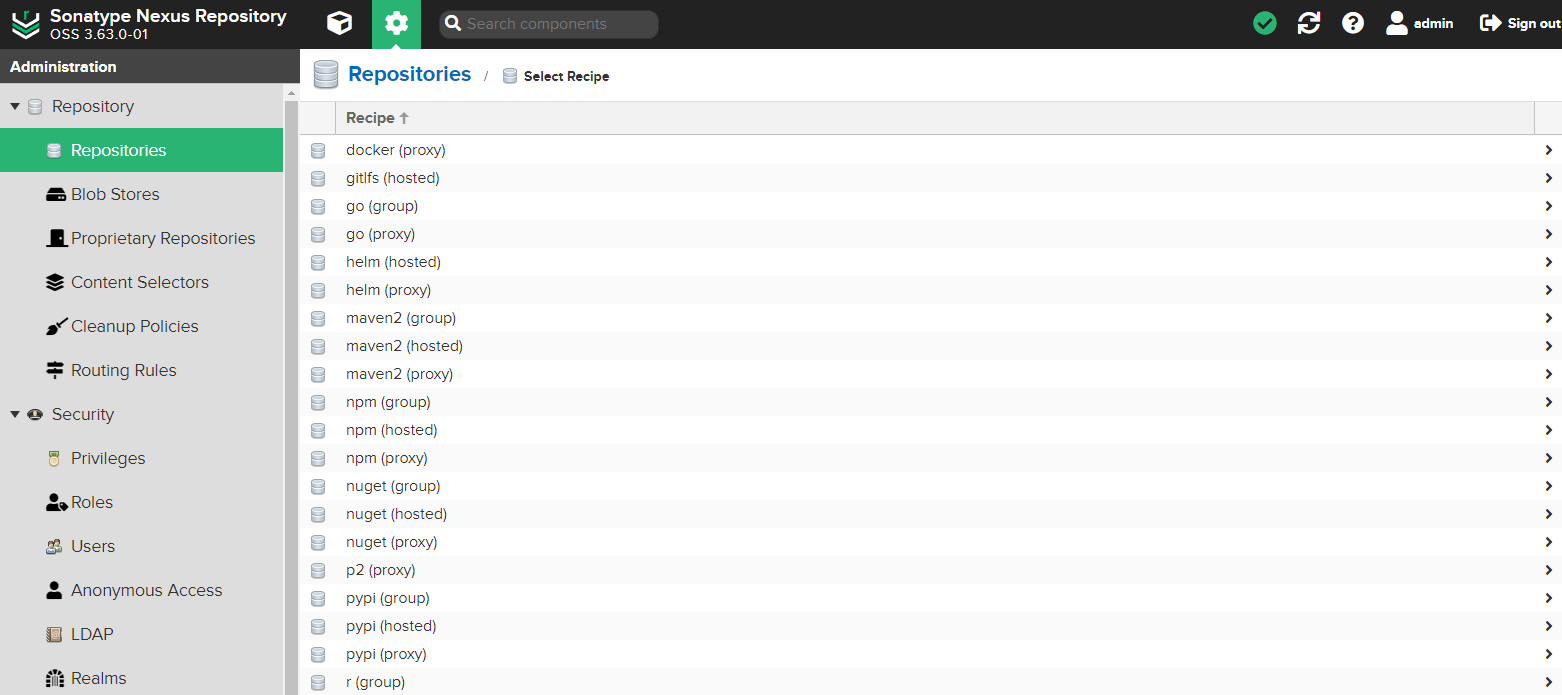The image size is (1562, 695).
Task: Open Content Selectors
Action: [x=142, y=282]
